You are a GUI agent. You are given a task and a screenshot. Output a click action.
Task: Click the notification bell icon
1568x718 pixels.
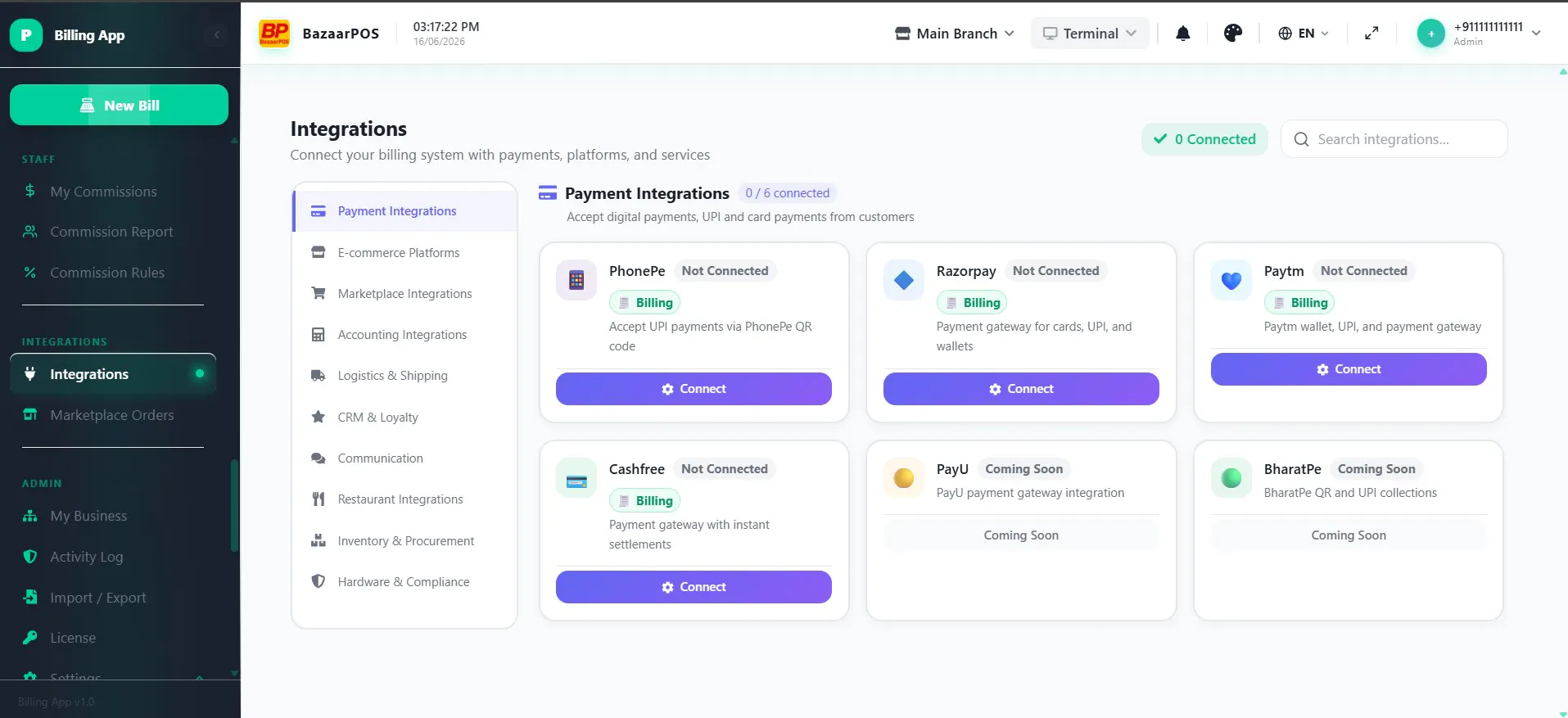tap(1183, 34)
